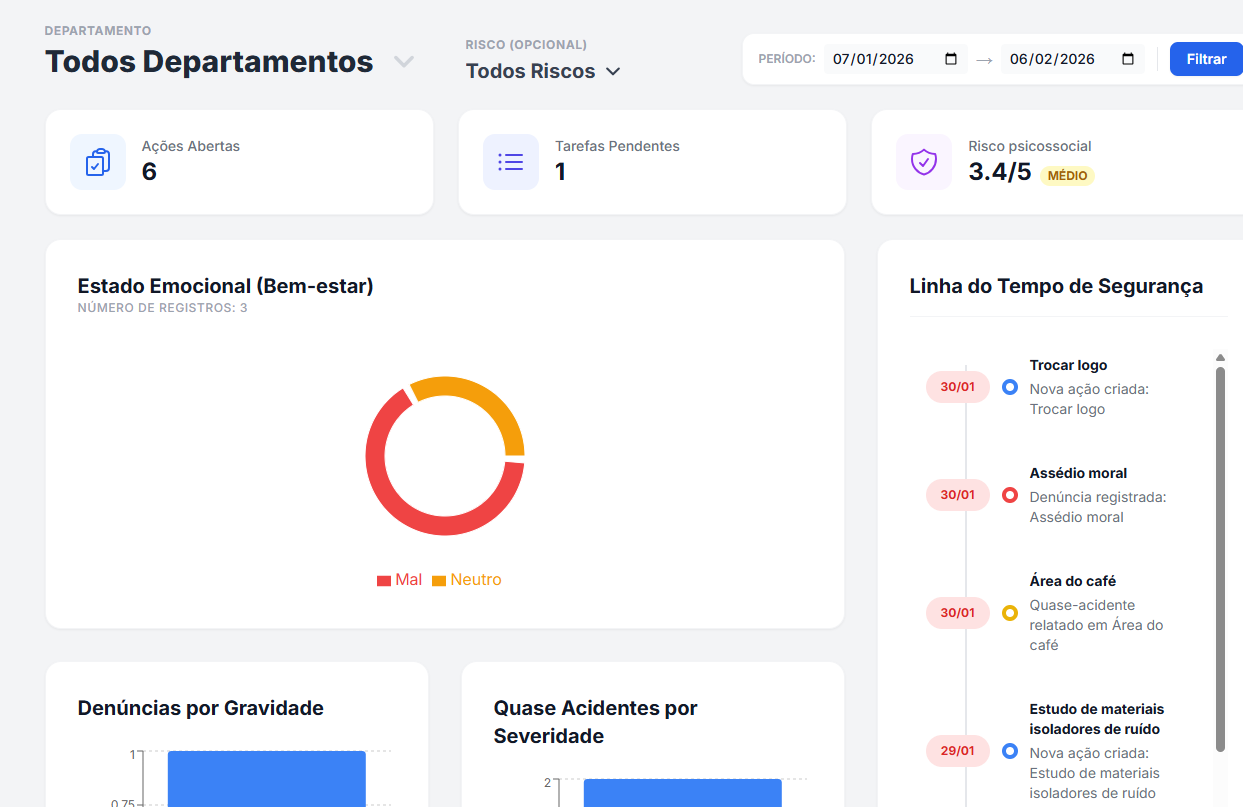
Task: Click the Tarefas Pendentes list icon
Action: (511, 162)
